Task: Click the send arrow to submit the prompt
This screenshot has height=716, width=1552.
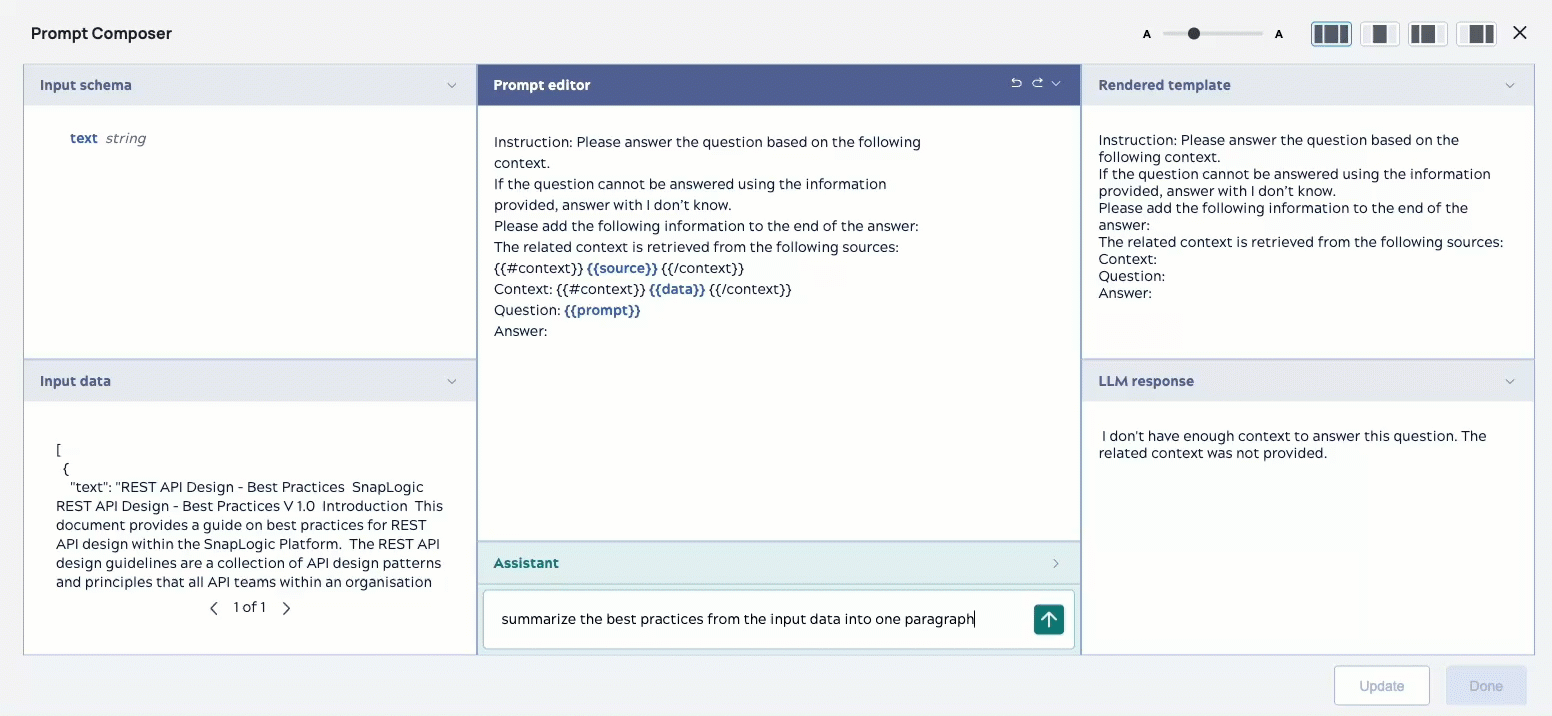Action: tap(1049, 619)
